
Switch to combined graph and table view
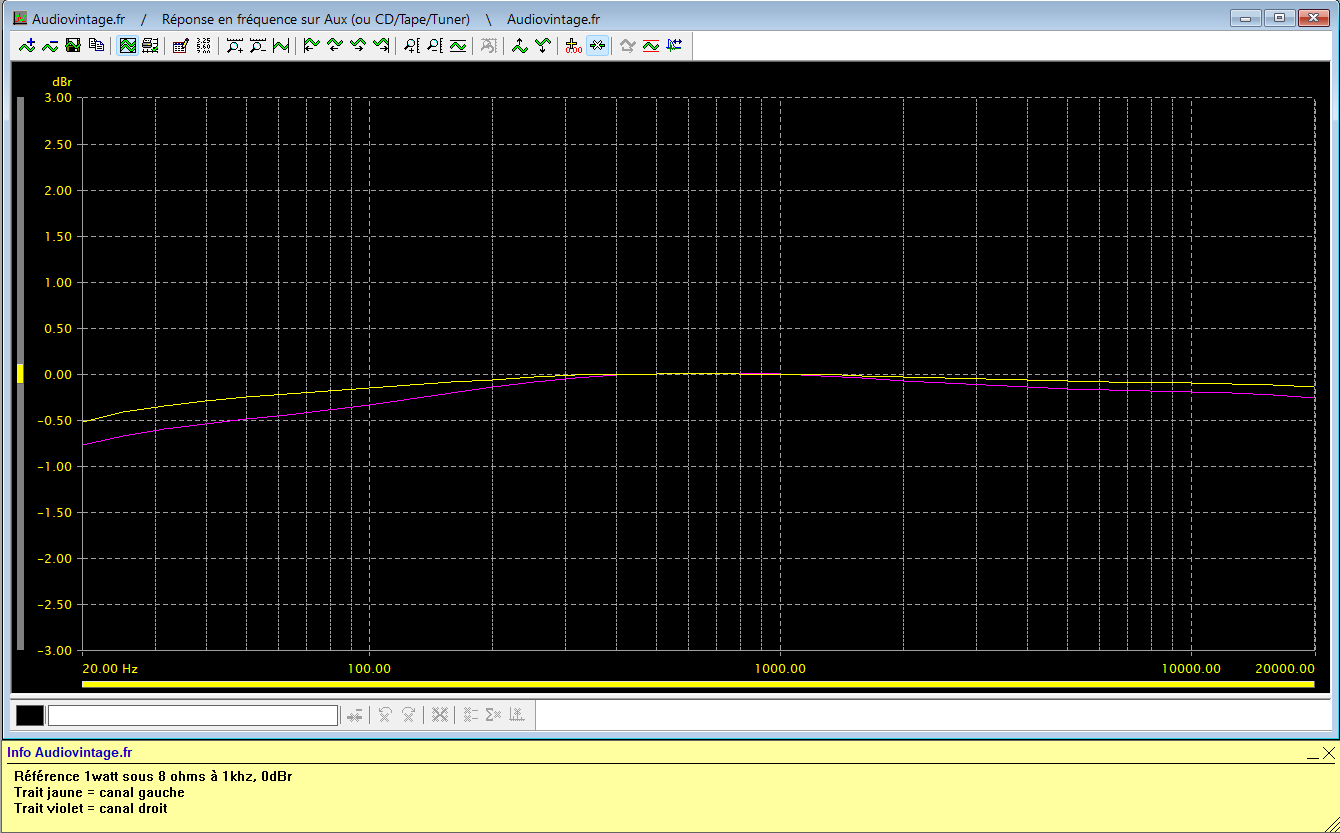(x=150, y=45)
